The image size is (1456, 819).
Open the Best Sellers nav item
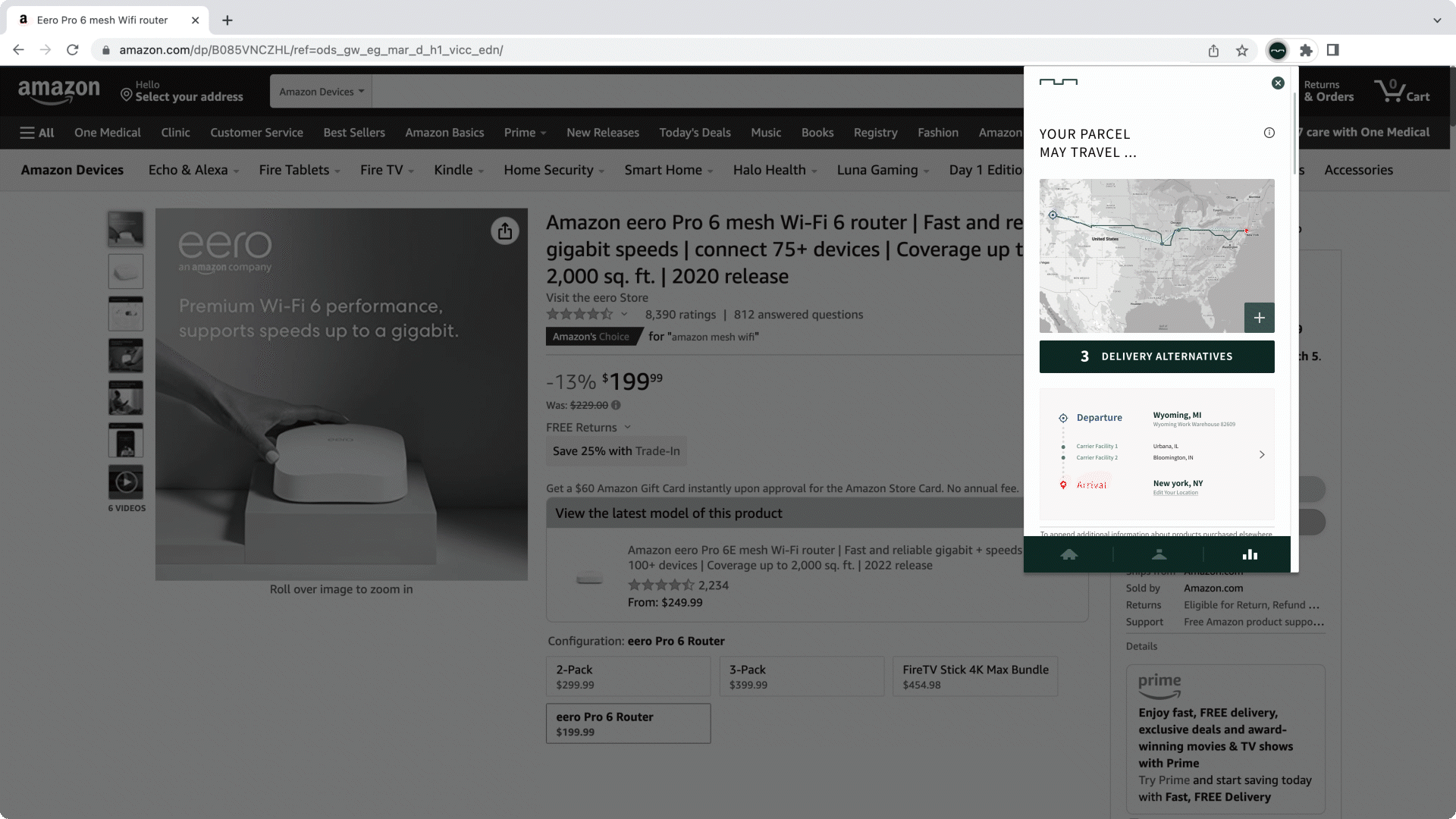tap(354, 133)
